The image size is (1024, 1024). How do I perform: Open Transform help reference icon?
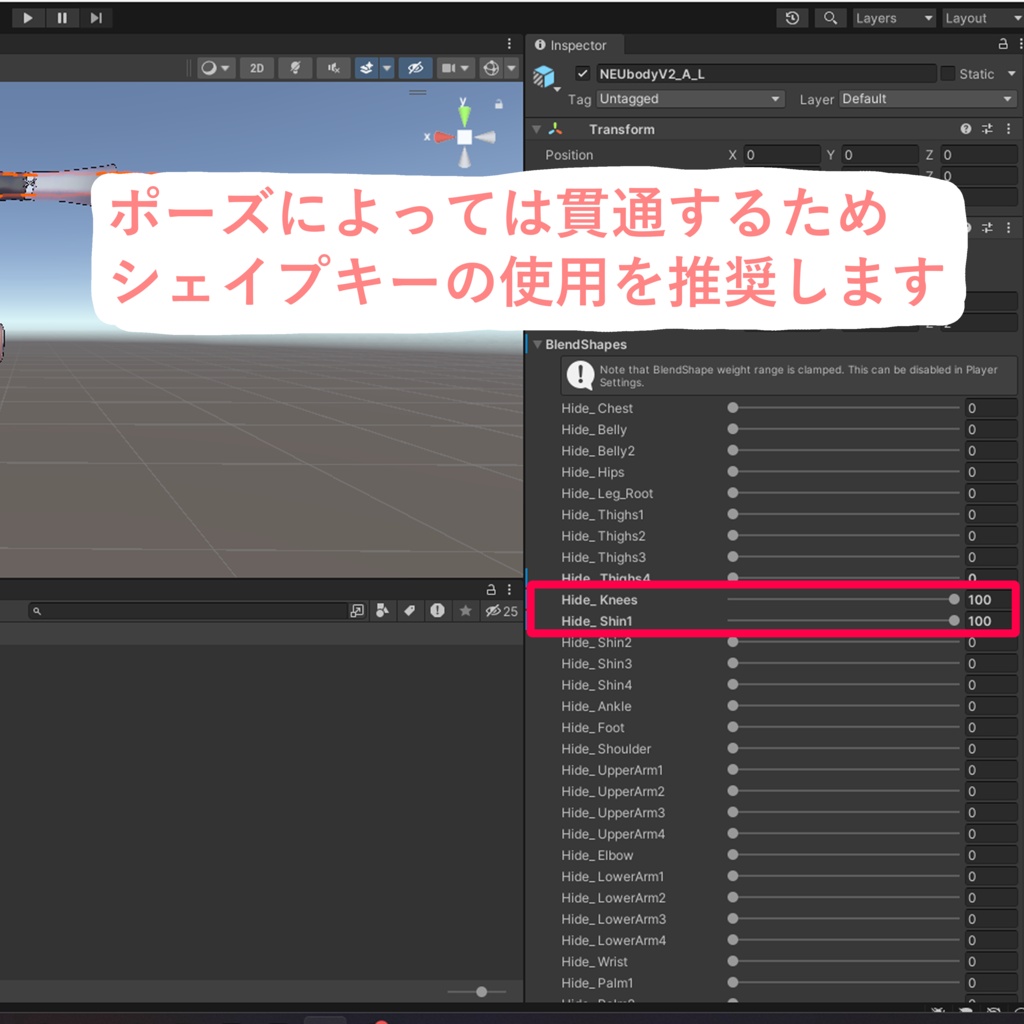(965, 129)
